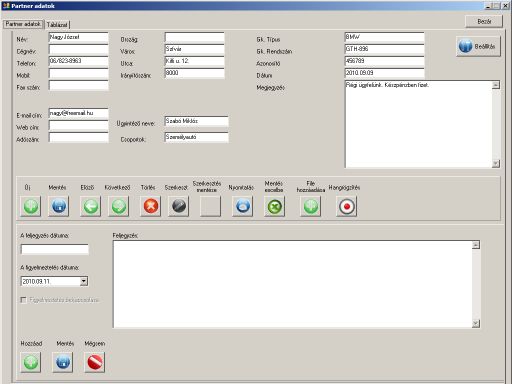Toggle the Figyelmeztetés bekapcsolása checkbox
Screen dimensions: 512x384
(x=23, y=300)
